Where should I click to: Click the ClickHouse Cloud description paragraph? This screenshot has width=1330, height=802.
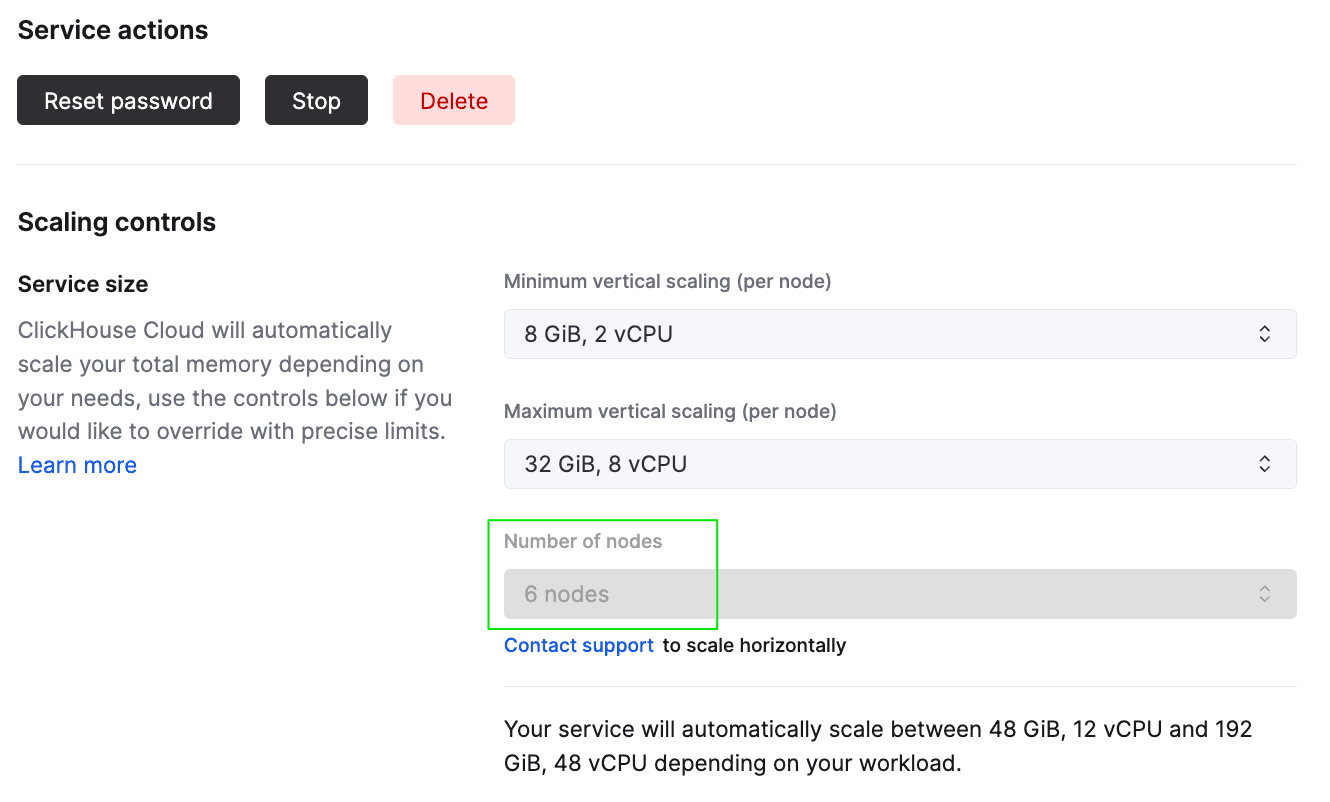(235, 381)
